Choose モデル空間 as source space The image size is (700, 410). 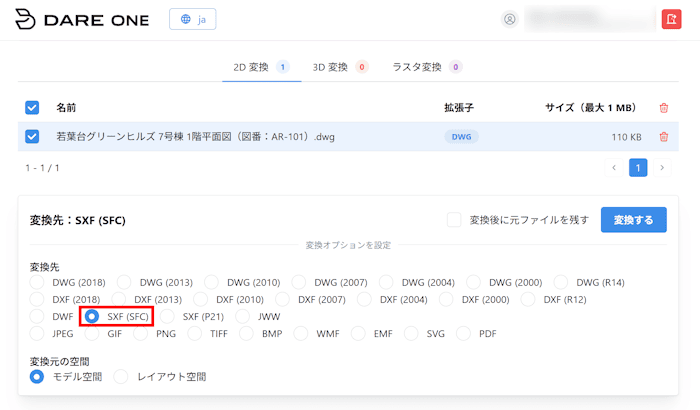tap(37, 377)
